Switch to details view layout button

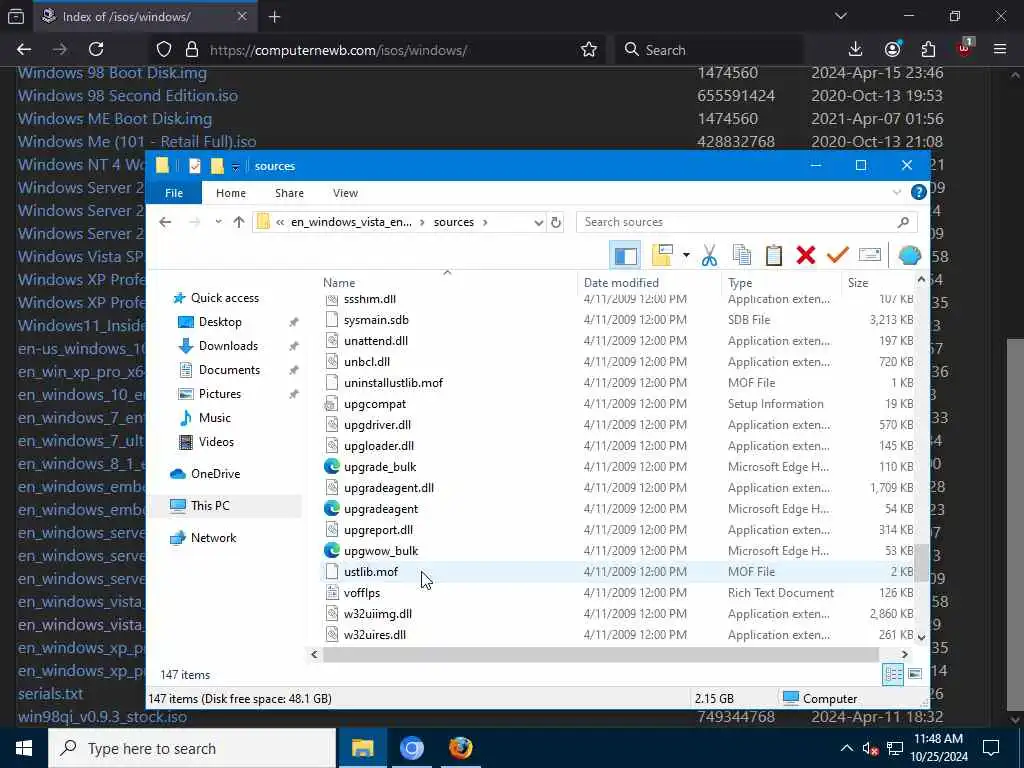[x=893, y=674]
